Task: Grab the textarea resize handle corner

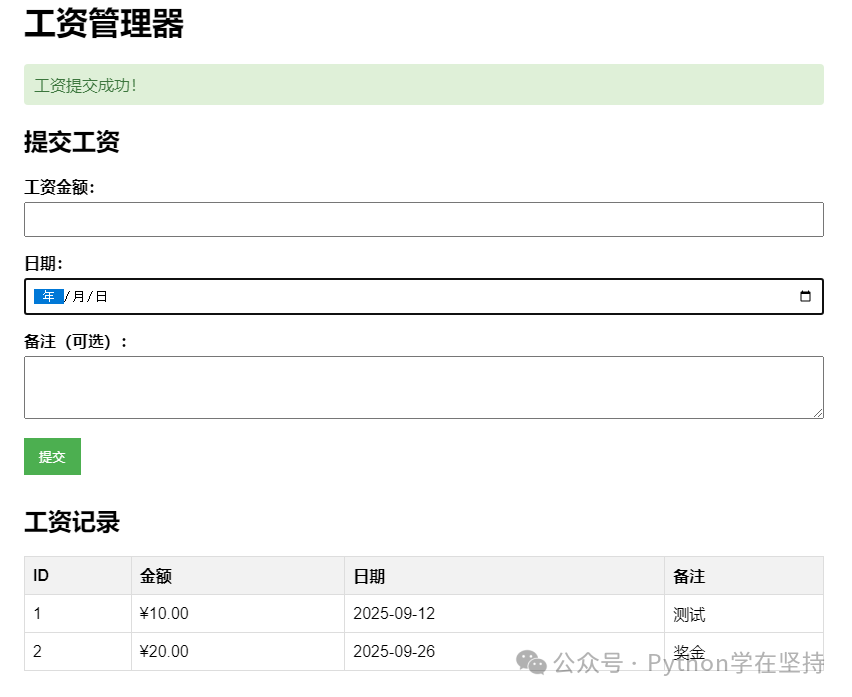Action: (x=818, y=413)
